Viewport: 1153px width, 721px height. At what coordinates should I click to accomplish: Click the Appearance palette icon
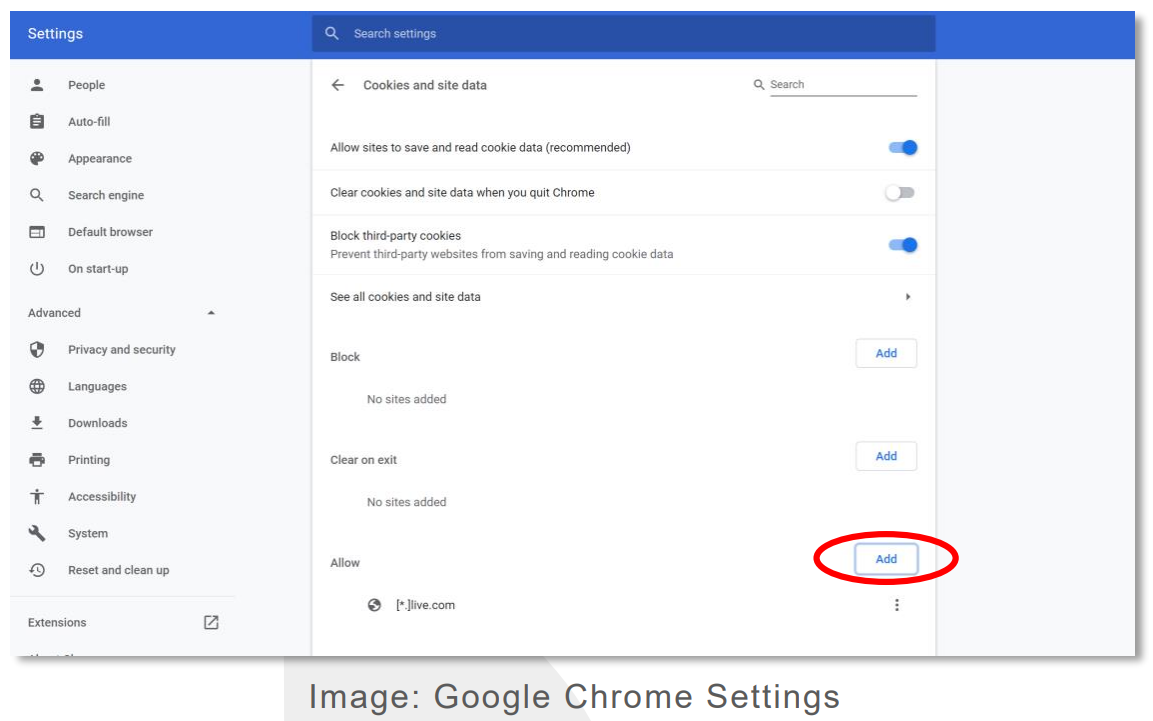pos(37,158)
